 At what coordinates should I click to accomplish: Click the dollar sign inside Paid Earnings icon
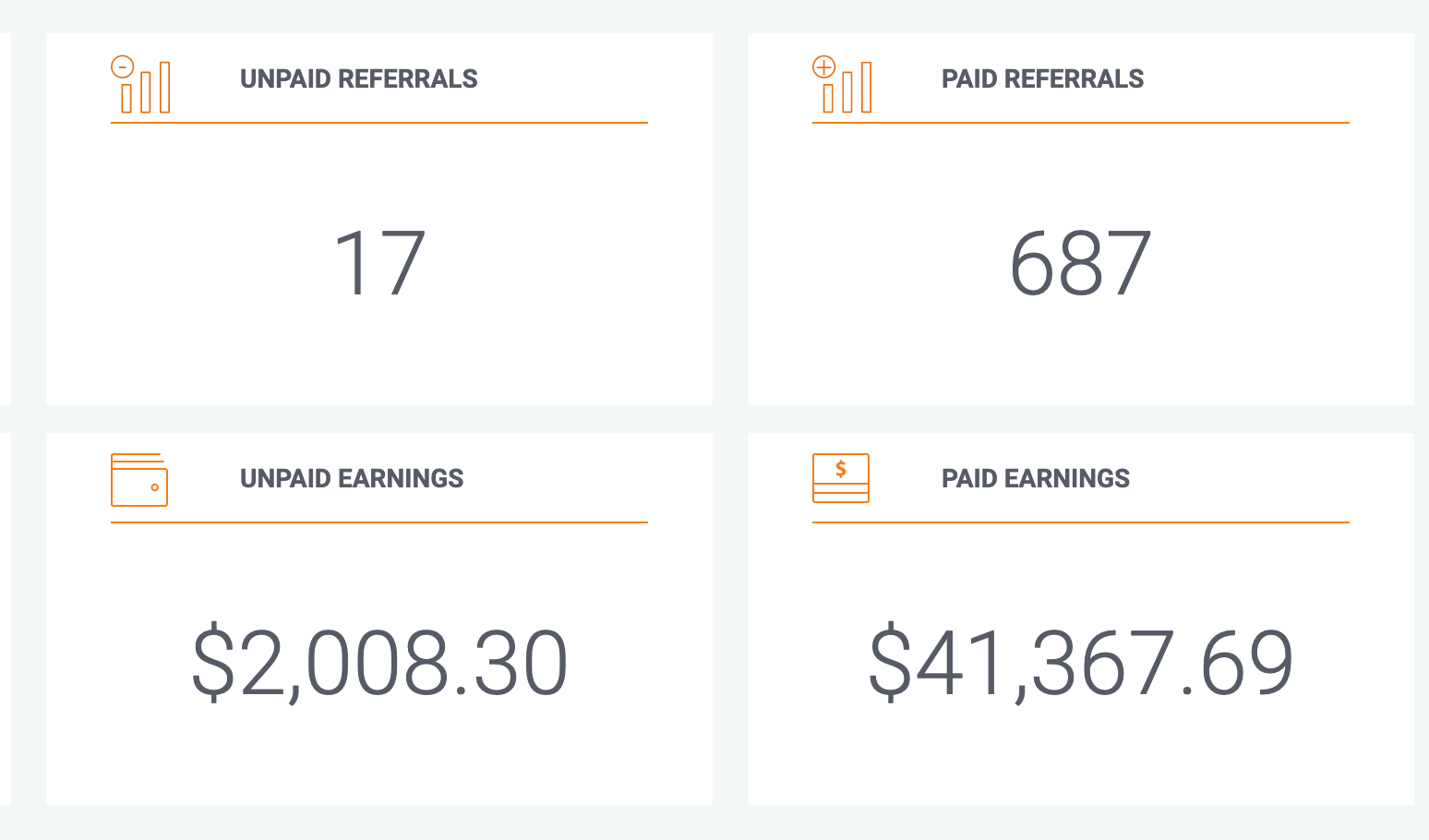pos(841,468)
